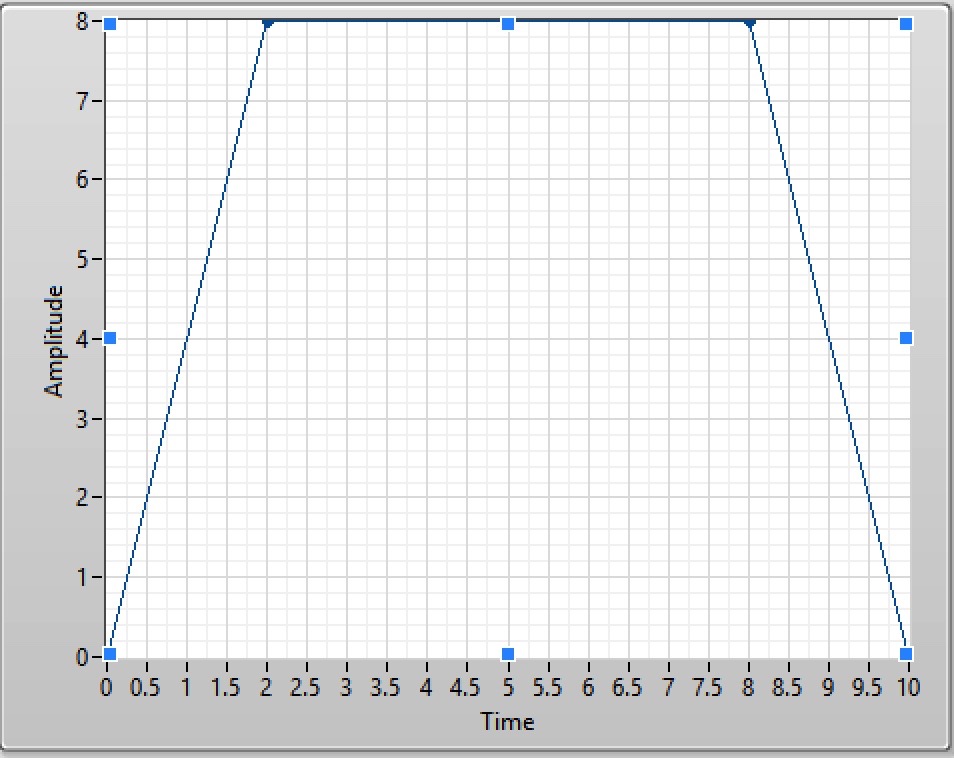The height and width of the screenshot is (758, 954).
Task: Click the Time axis tick label 5.5
Action: [x=547, y=687]
